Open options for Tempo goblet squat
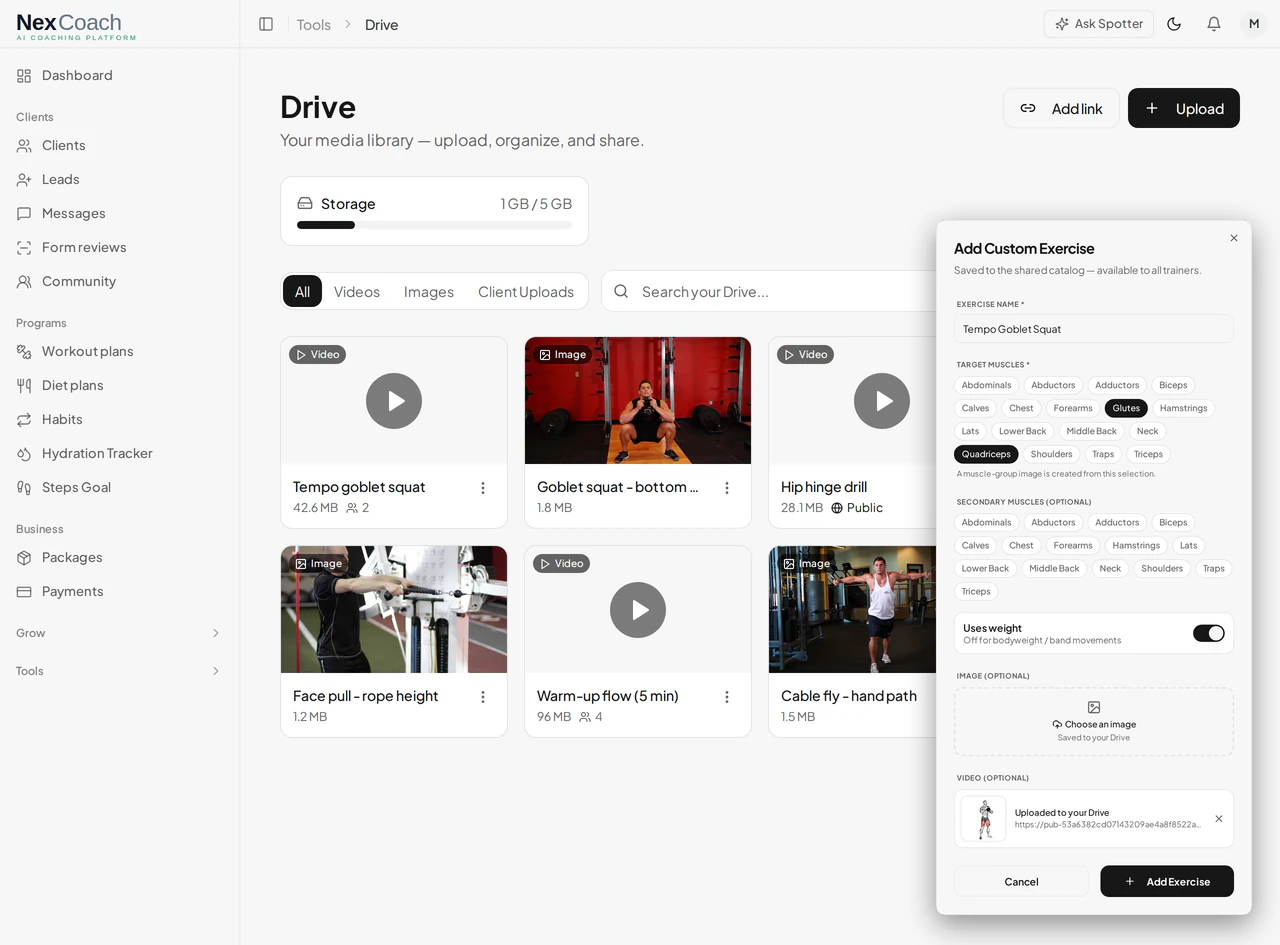 tap(483, 488)
